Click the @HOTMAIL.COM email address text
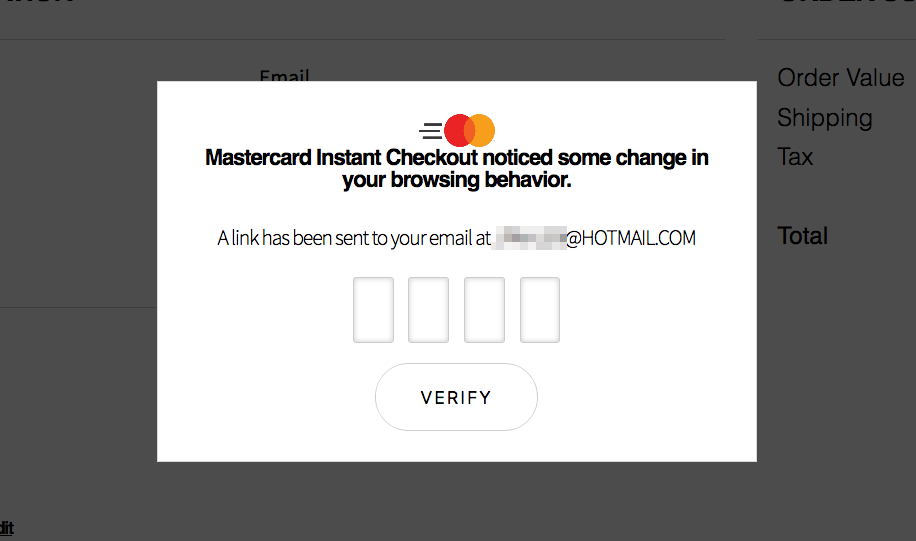 631,238
